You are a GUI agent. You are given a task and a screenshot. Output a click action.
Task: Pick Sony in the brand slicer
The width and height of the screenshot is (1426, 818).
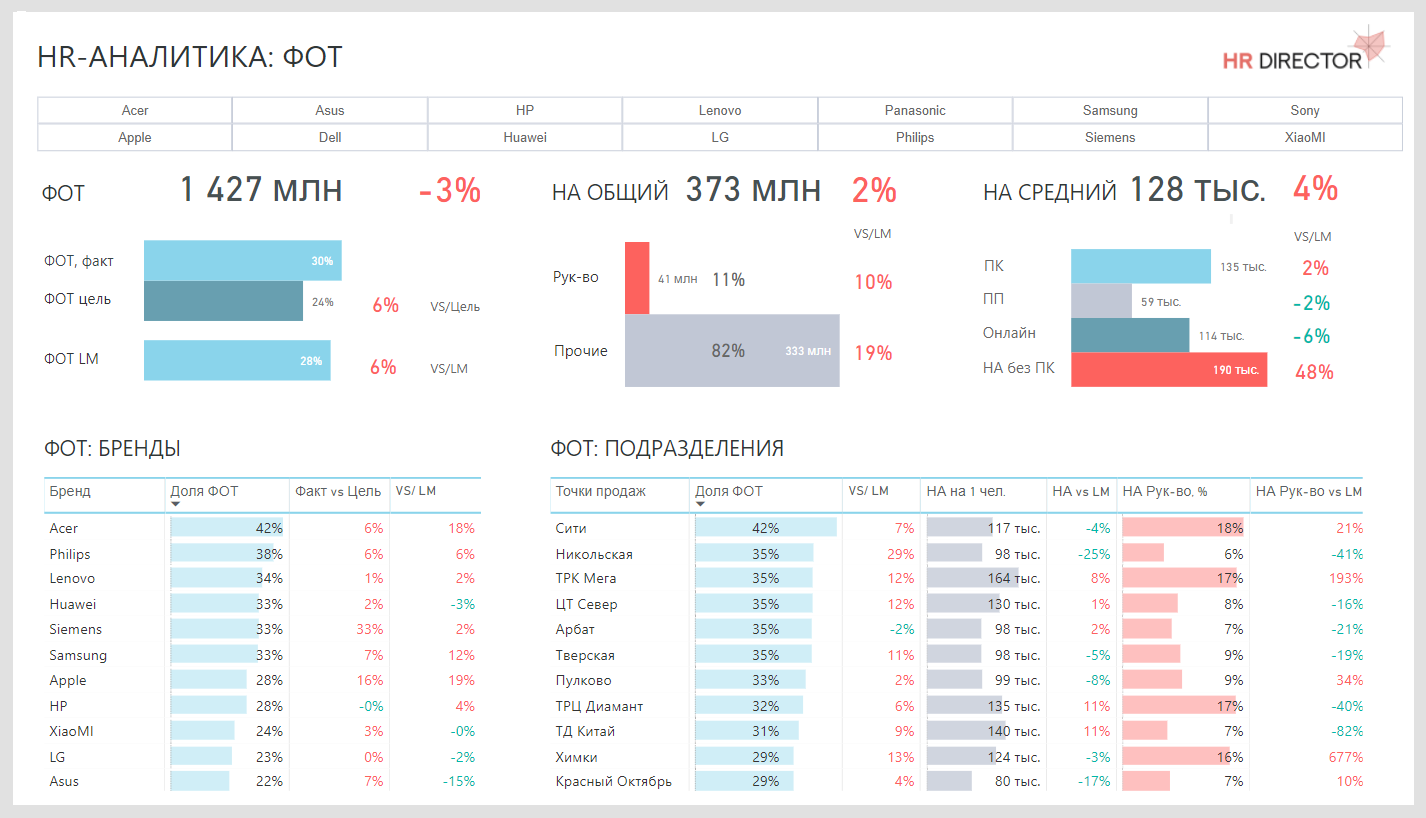1305,110
